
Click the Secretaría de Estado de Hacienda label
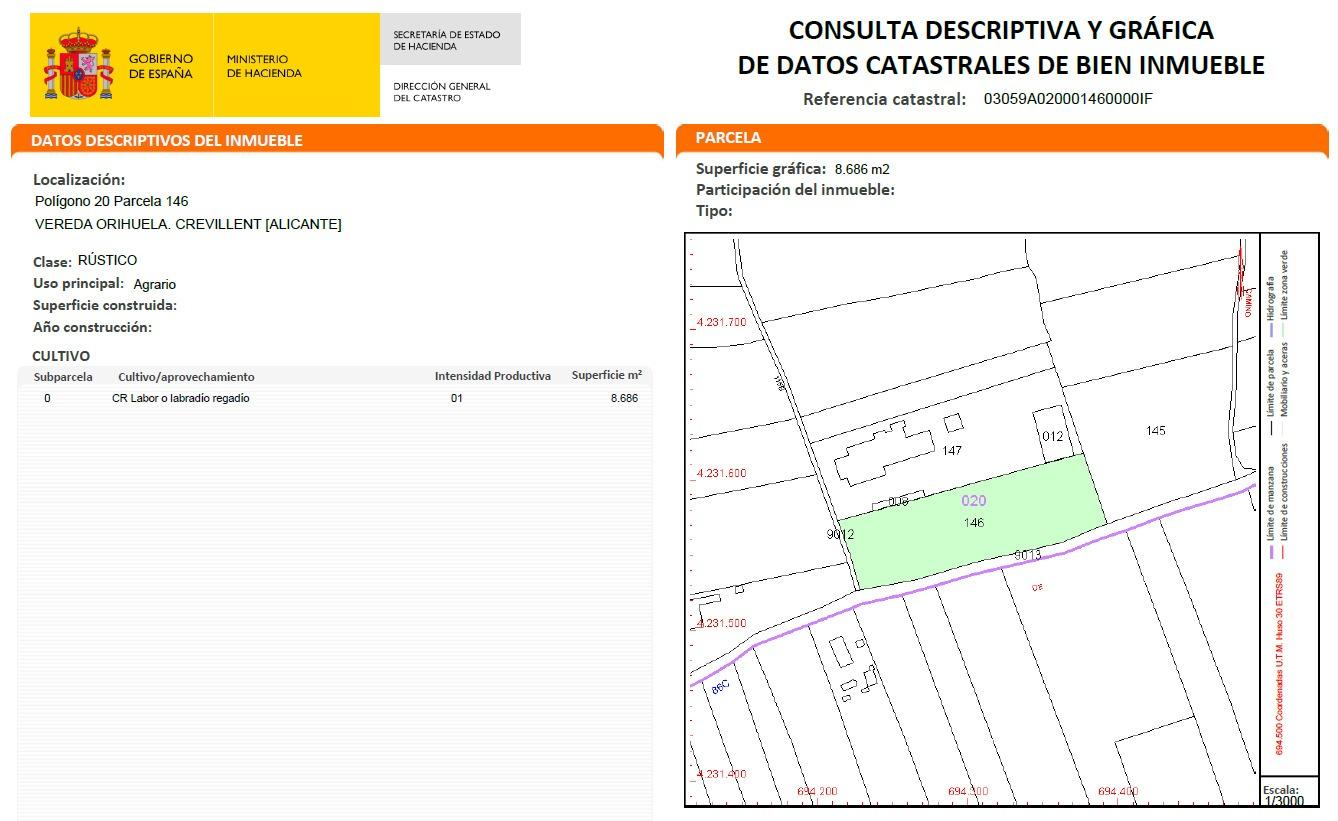(447, 40)
